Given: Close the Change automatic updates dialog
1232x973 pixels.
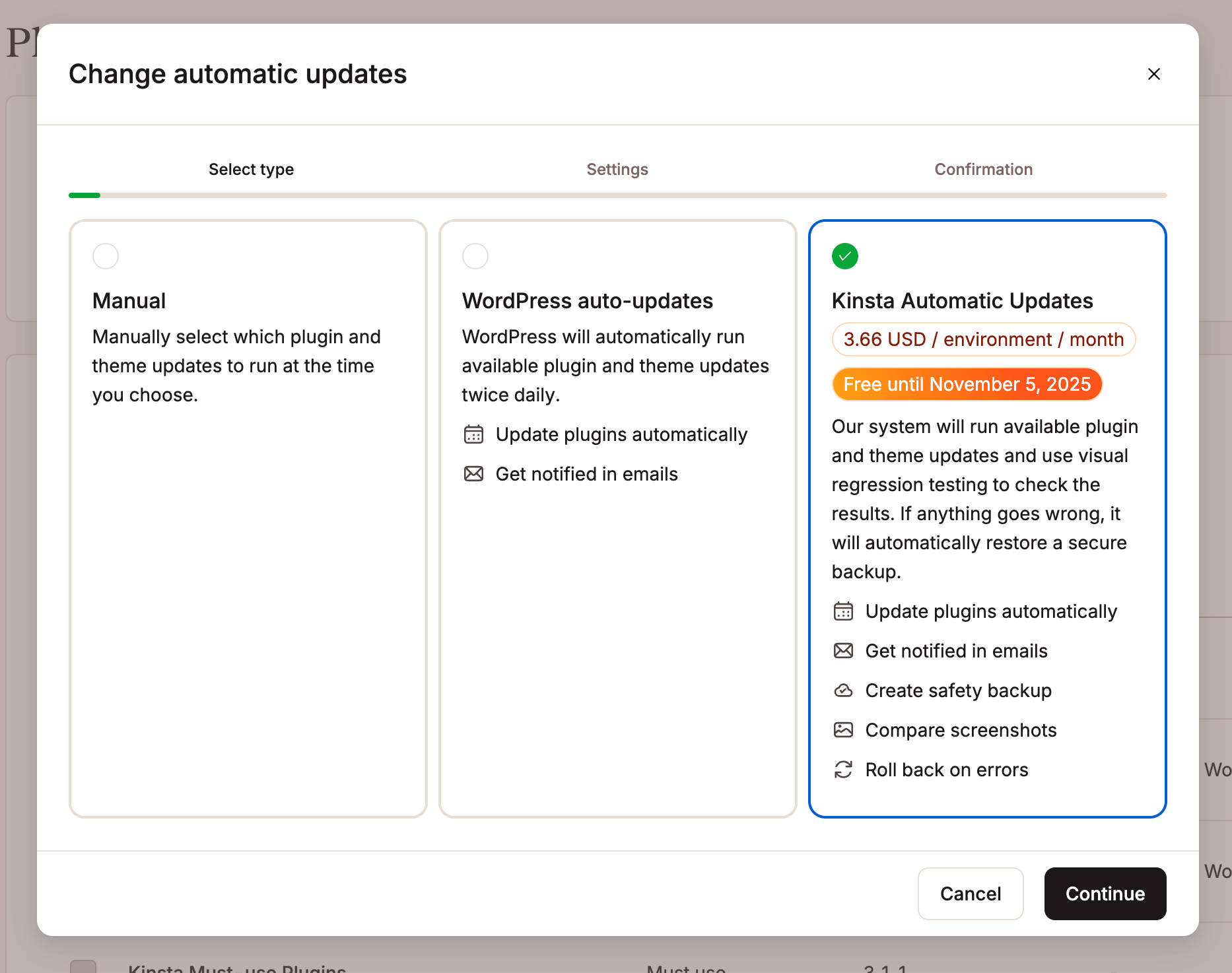Looking at the screenshot, I should pyautogui.click(x=1154, y=74).
